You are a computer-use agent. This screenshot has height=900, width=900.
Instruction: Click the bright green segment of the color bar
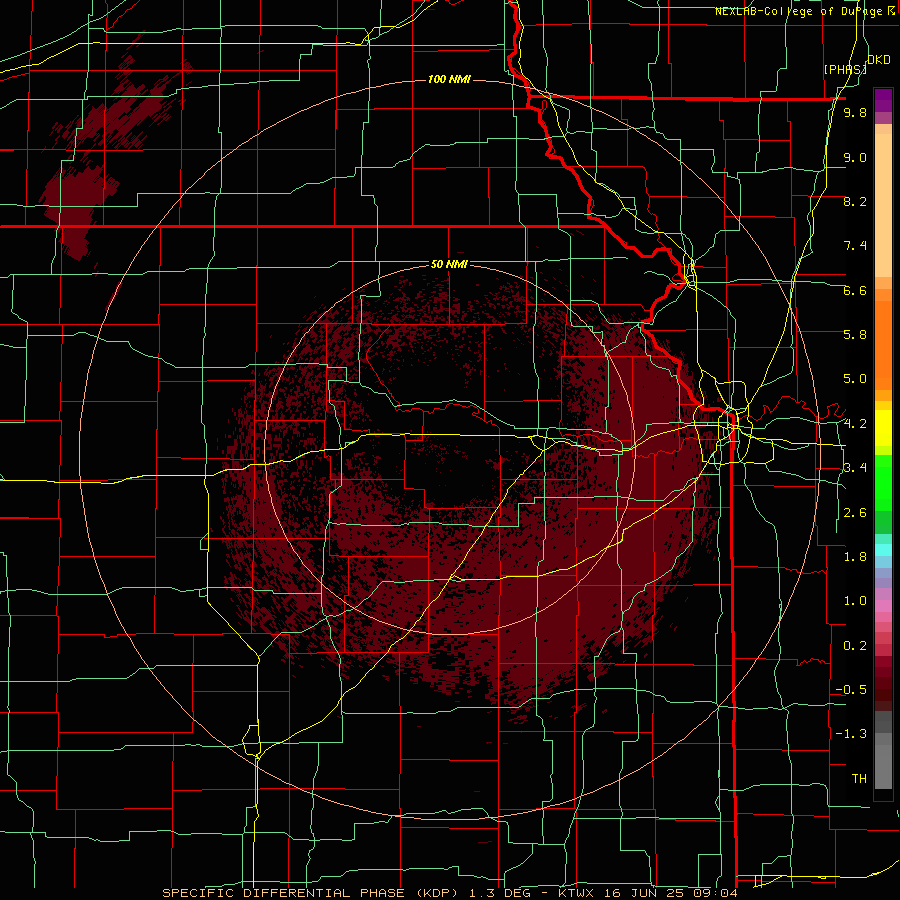(x=883, y=482)
